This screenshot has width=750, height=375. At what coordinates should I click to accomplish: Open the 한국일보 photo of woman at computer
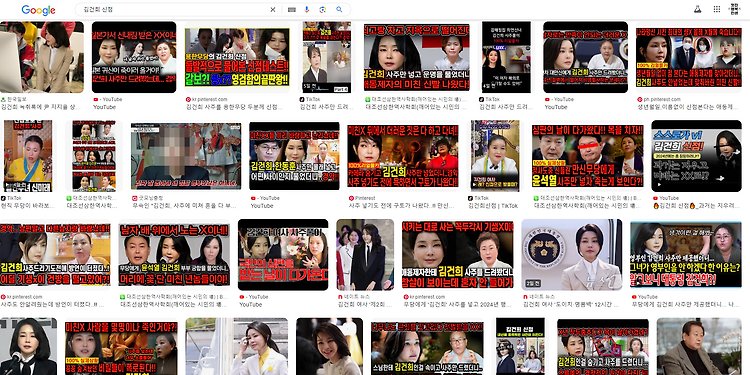pyautogui.click(x=42, y=57)
